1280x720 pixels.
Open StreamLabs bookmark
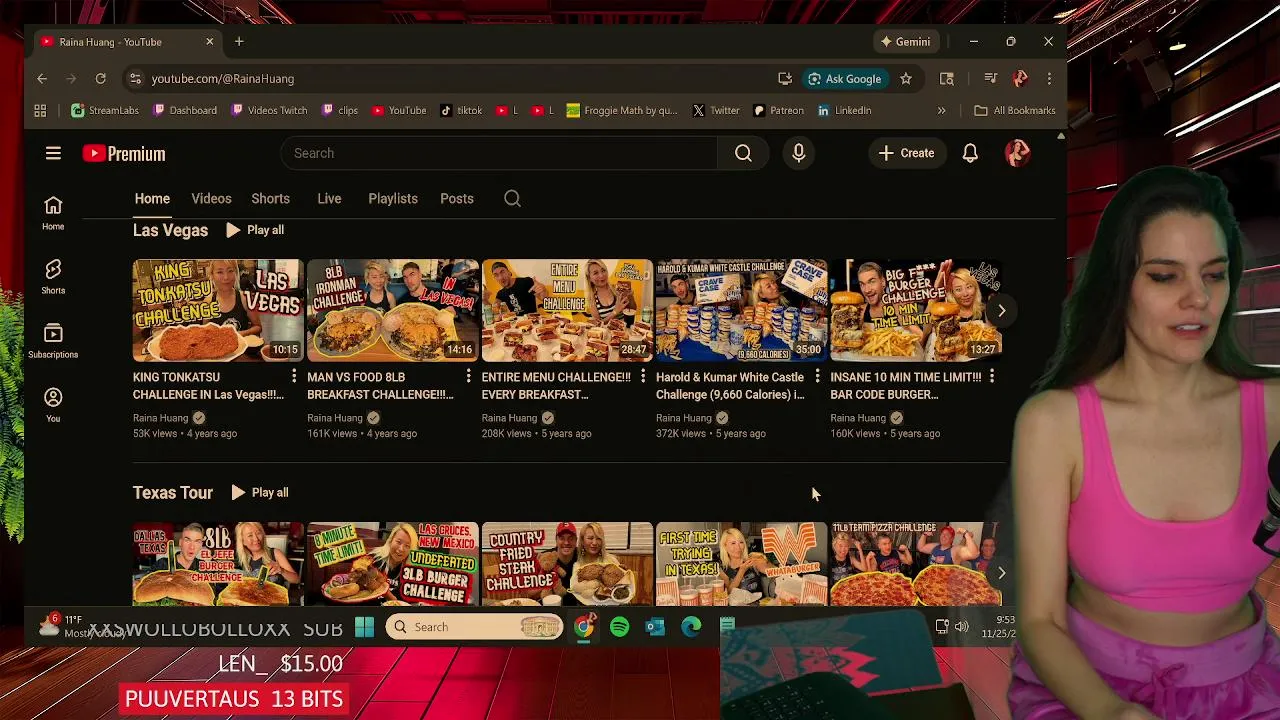tap(105, 110)
